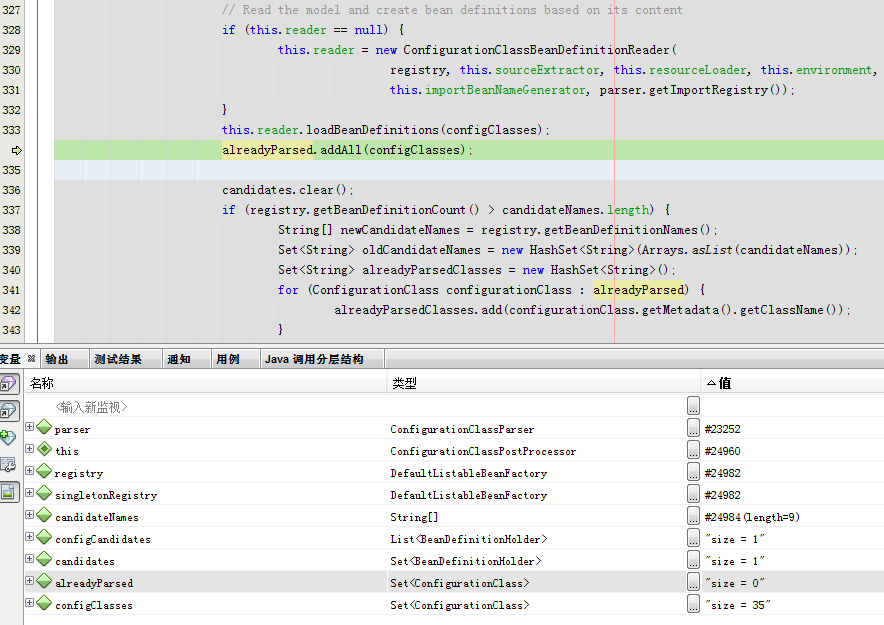Screen dimensions: 884x625
Task: Sort by the 类型 column header
Action: (x=544, y=383)
